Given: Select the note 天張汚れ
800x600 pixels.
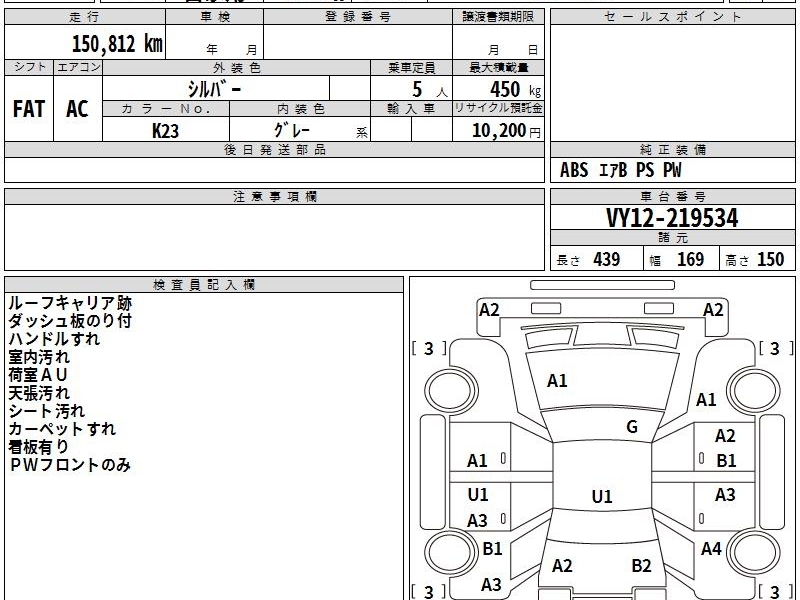Looking at the screenshot, I should (x=39, y=393).
